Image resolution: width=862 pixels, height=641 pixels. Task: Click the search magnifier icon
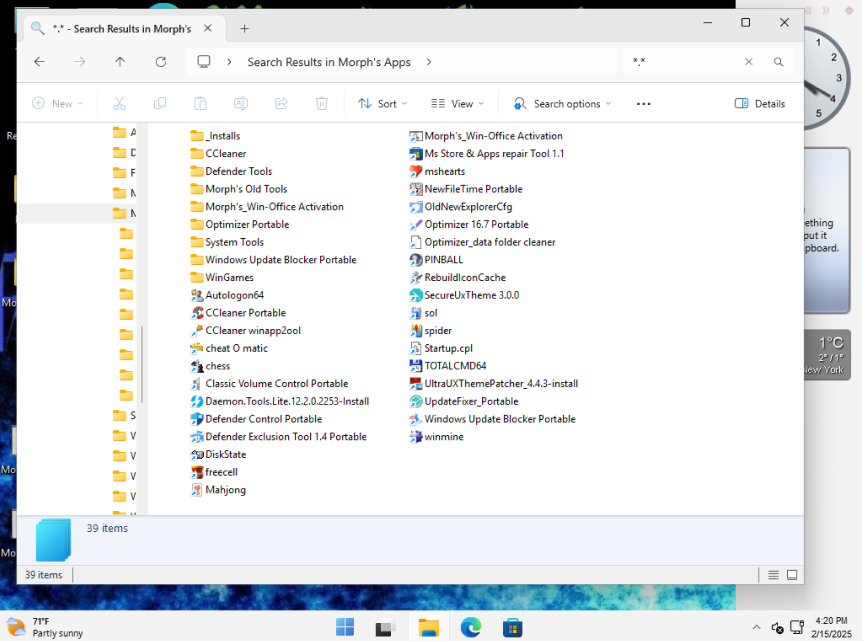tap(778, 62)
